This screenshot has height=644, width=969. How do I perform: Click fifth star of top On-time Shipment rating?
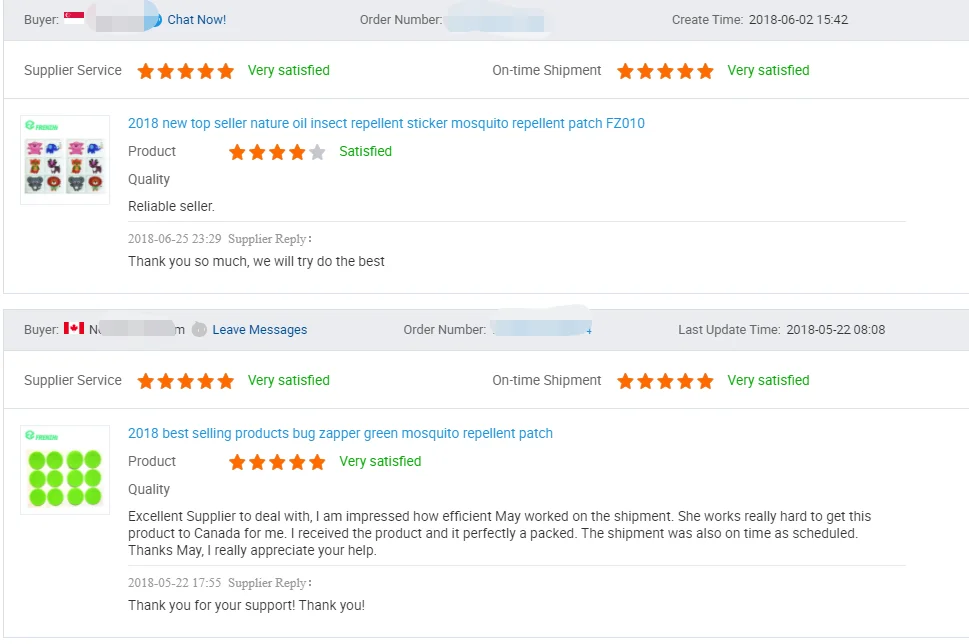point(705,71)
